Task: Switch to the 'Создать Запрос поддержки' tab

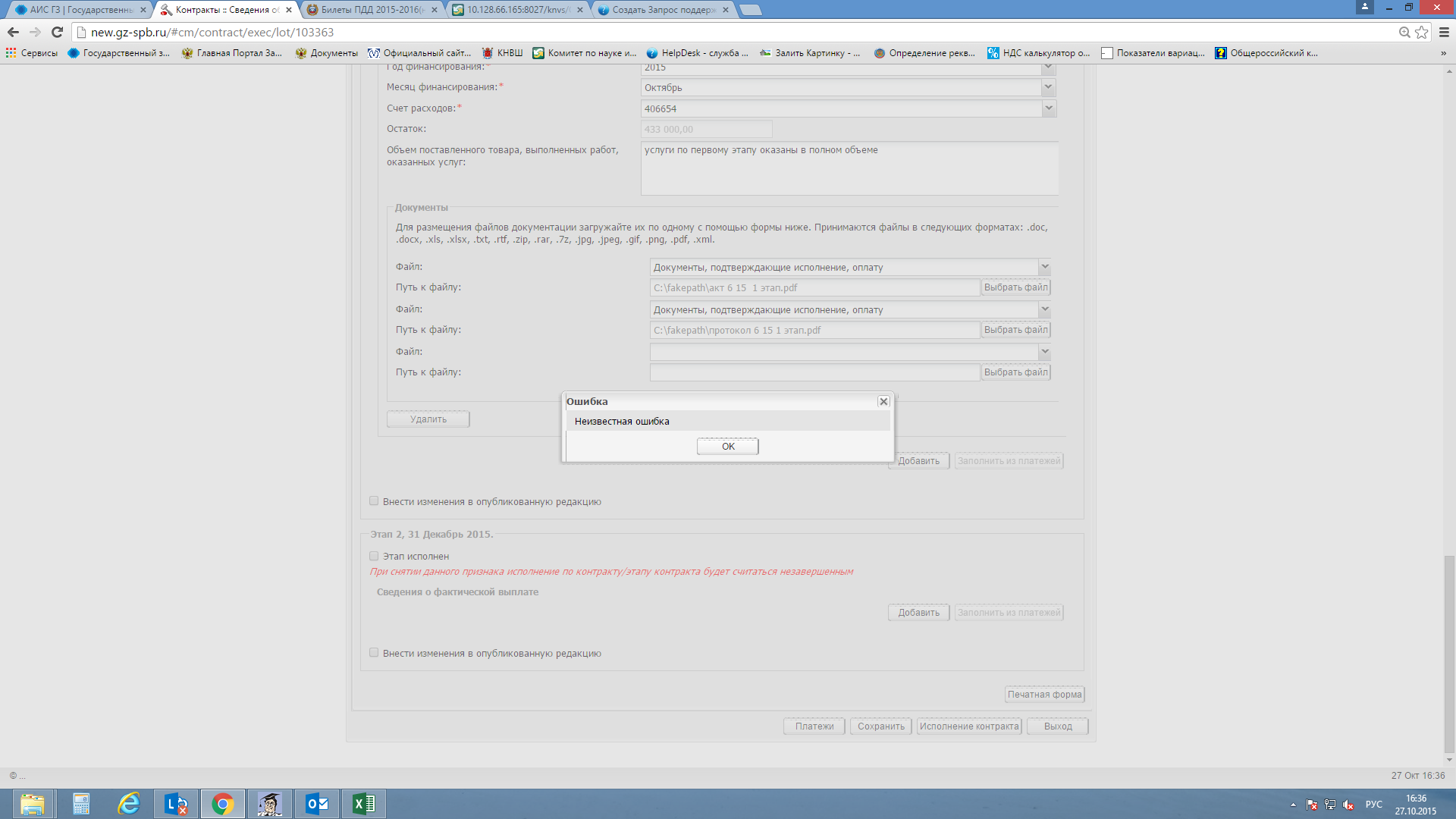Action: (x=662, y=10)
